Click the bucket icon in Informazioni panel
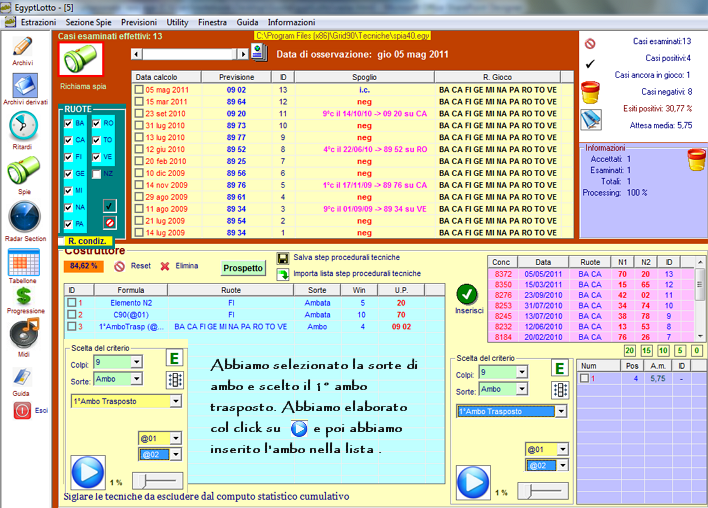708x508 pixels. tap(696, 160)
